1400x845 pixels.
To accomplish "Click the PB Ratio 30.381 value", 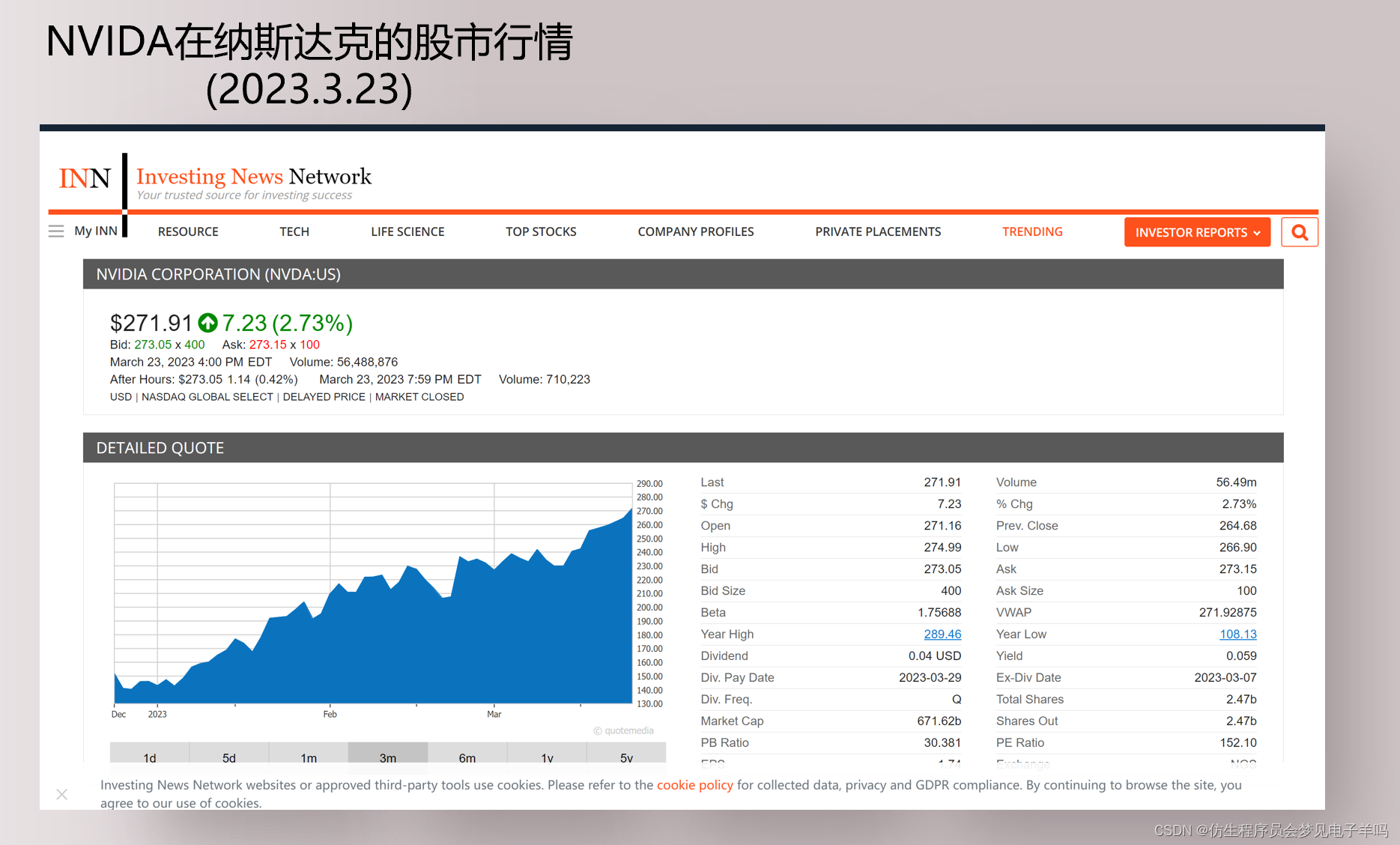I will click(x=942, y=743).
